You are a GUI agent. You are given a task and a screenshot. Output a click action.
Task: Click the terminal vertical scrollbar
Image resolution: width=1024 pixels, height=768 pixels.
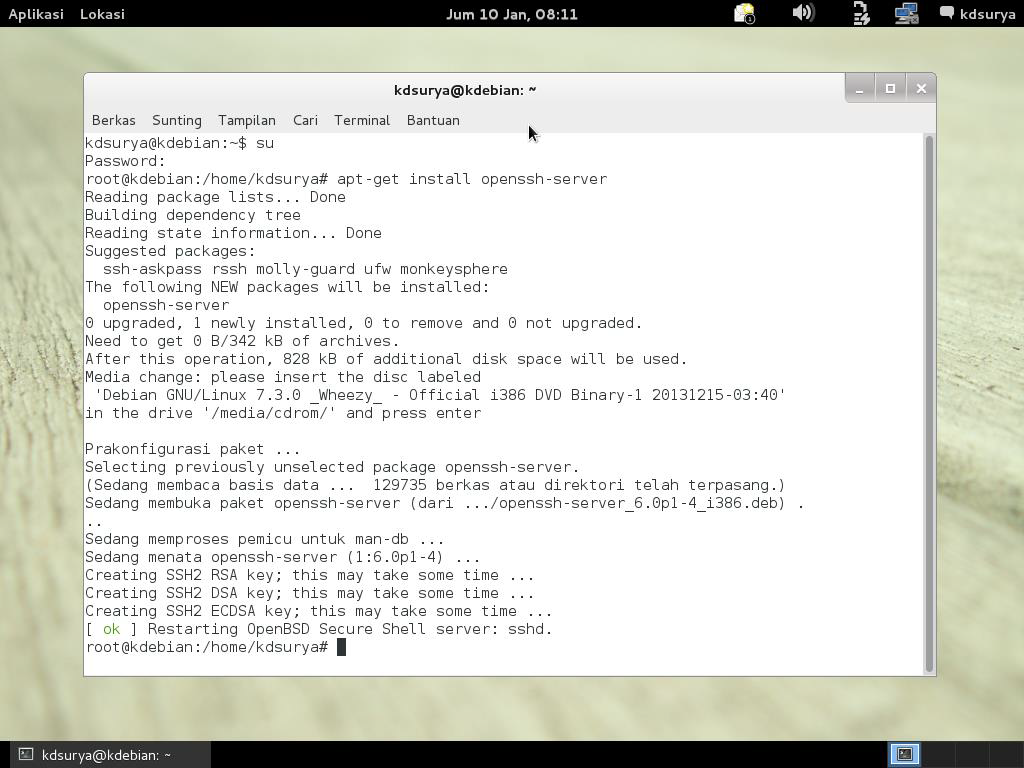[x=929, y=400]
